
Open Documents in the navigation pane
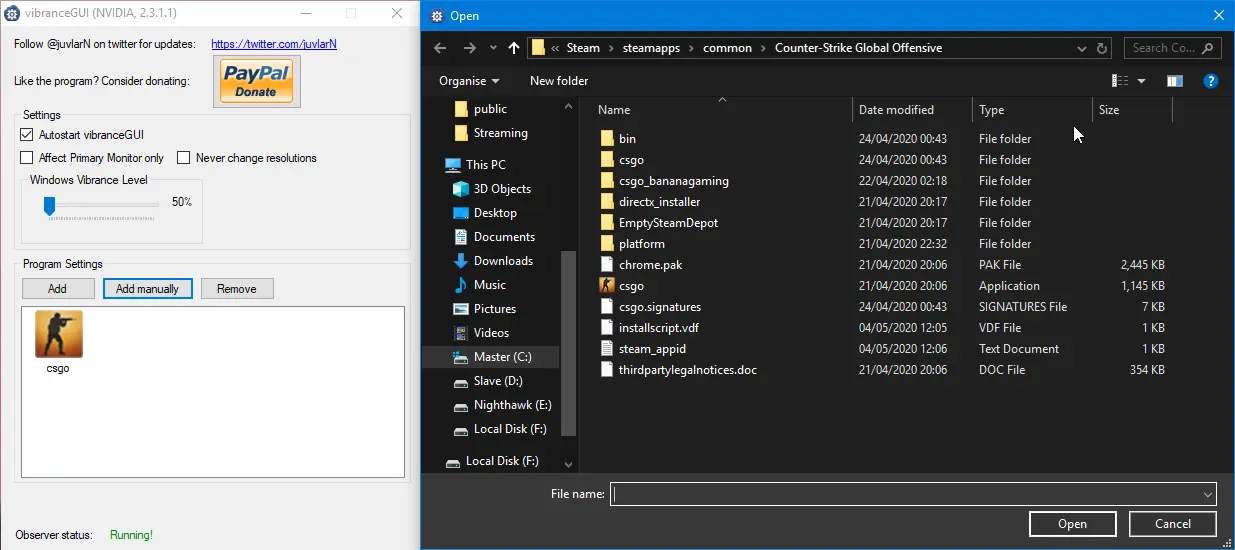[504, 237]
